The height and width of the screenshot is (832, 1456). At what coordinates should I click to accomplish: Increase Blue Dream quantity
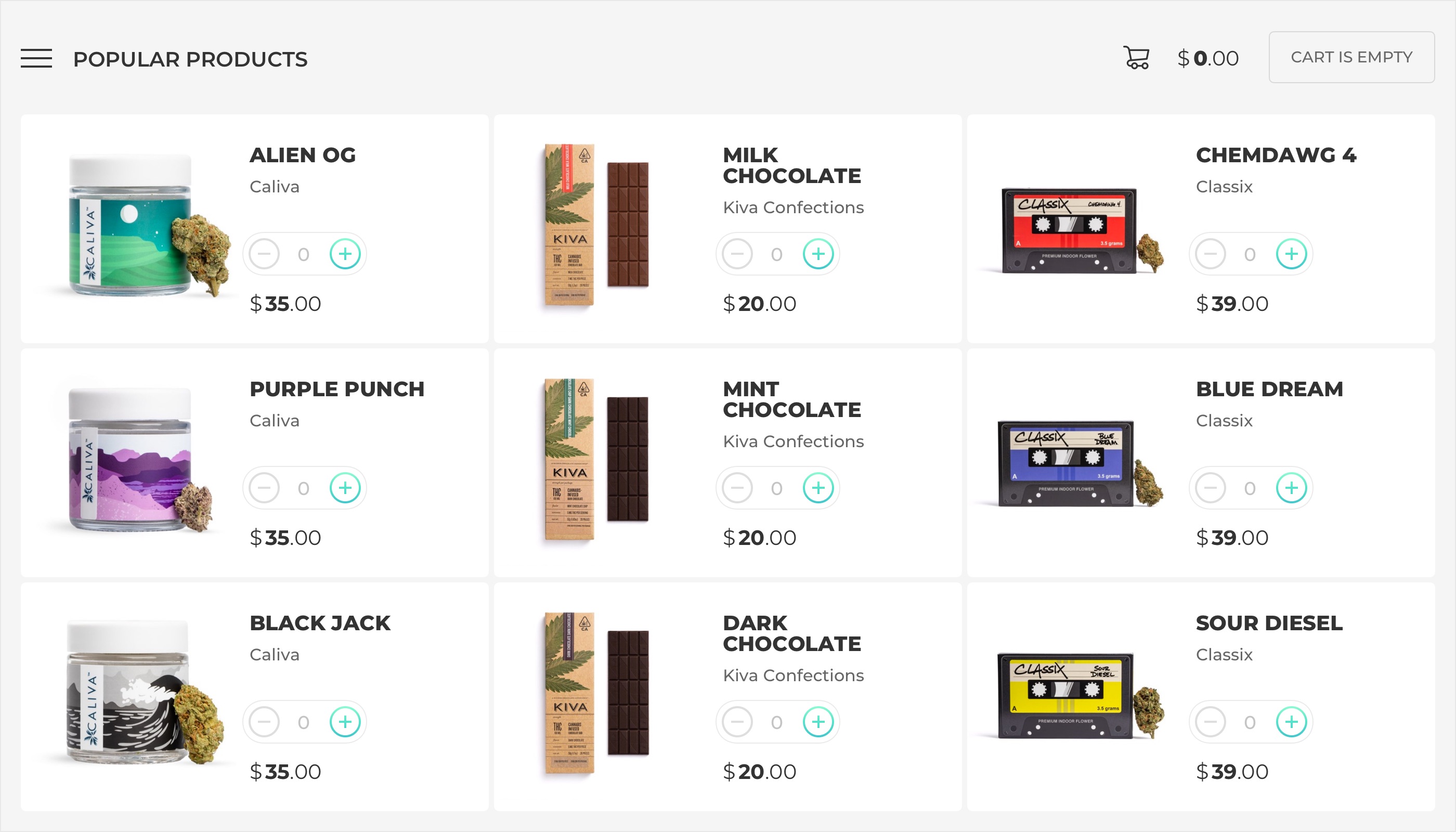coord(1292,488)
